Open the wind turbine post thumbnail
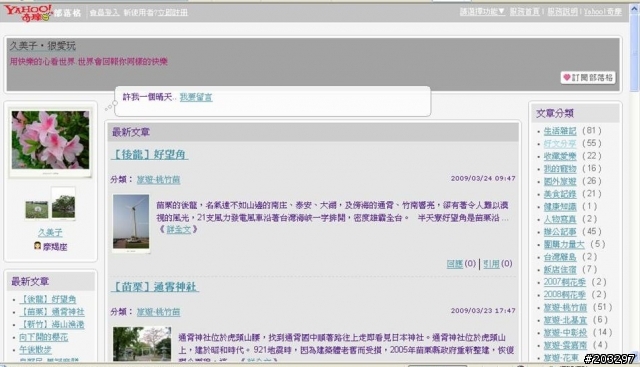Screen dimensions: 640x367 tap(131, 222)
